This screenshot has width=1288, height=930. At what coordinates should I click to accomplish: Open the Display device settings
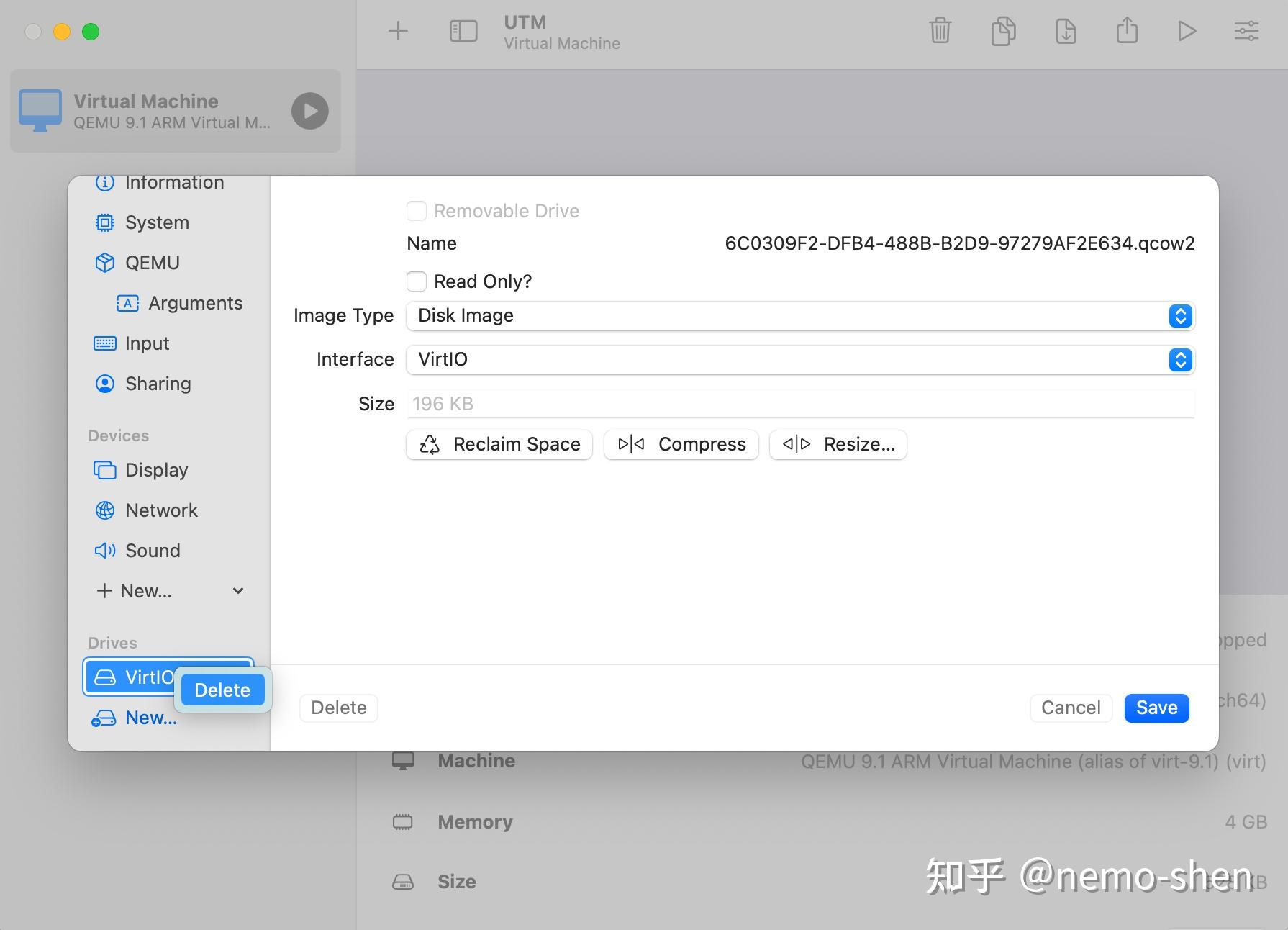155,470
